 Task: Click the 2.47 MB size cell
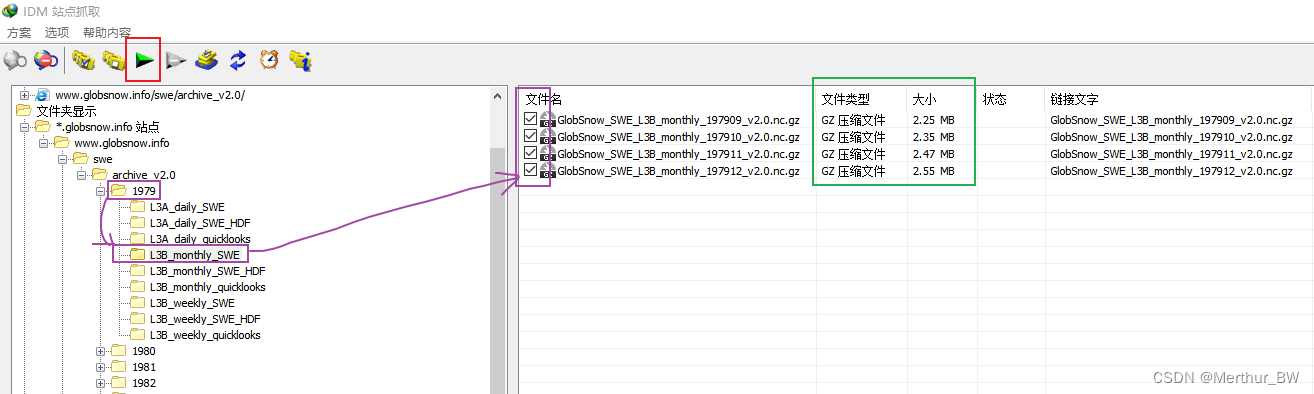coord(933,154)
